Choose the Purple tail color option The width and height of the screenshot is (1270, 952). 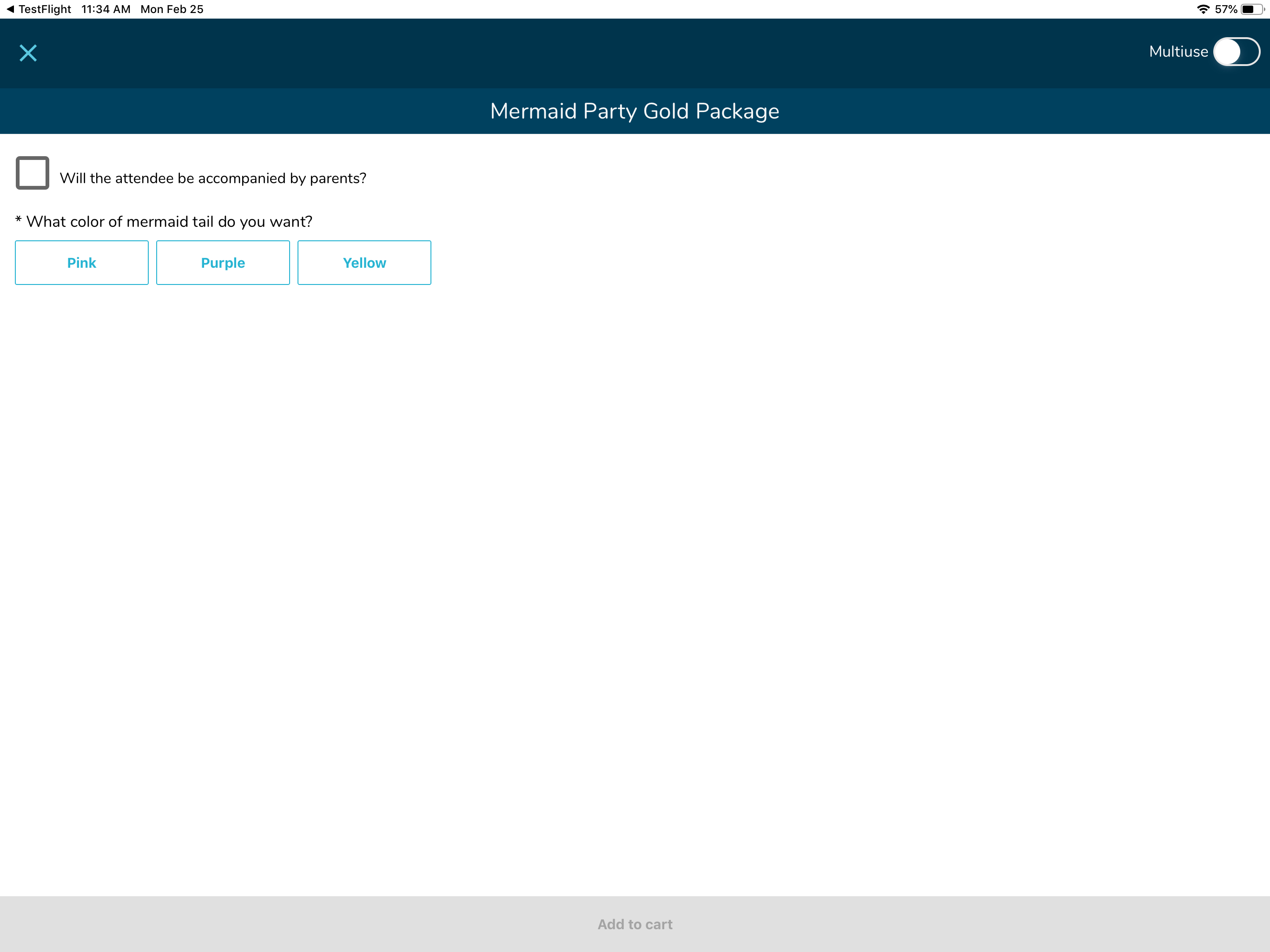pyautogui.click(x=223, y=262)
